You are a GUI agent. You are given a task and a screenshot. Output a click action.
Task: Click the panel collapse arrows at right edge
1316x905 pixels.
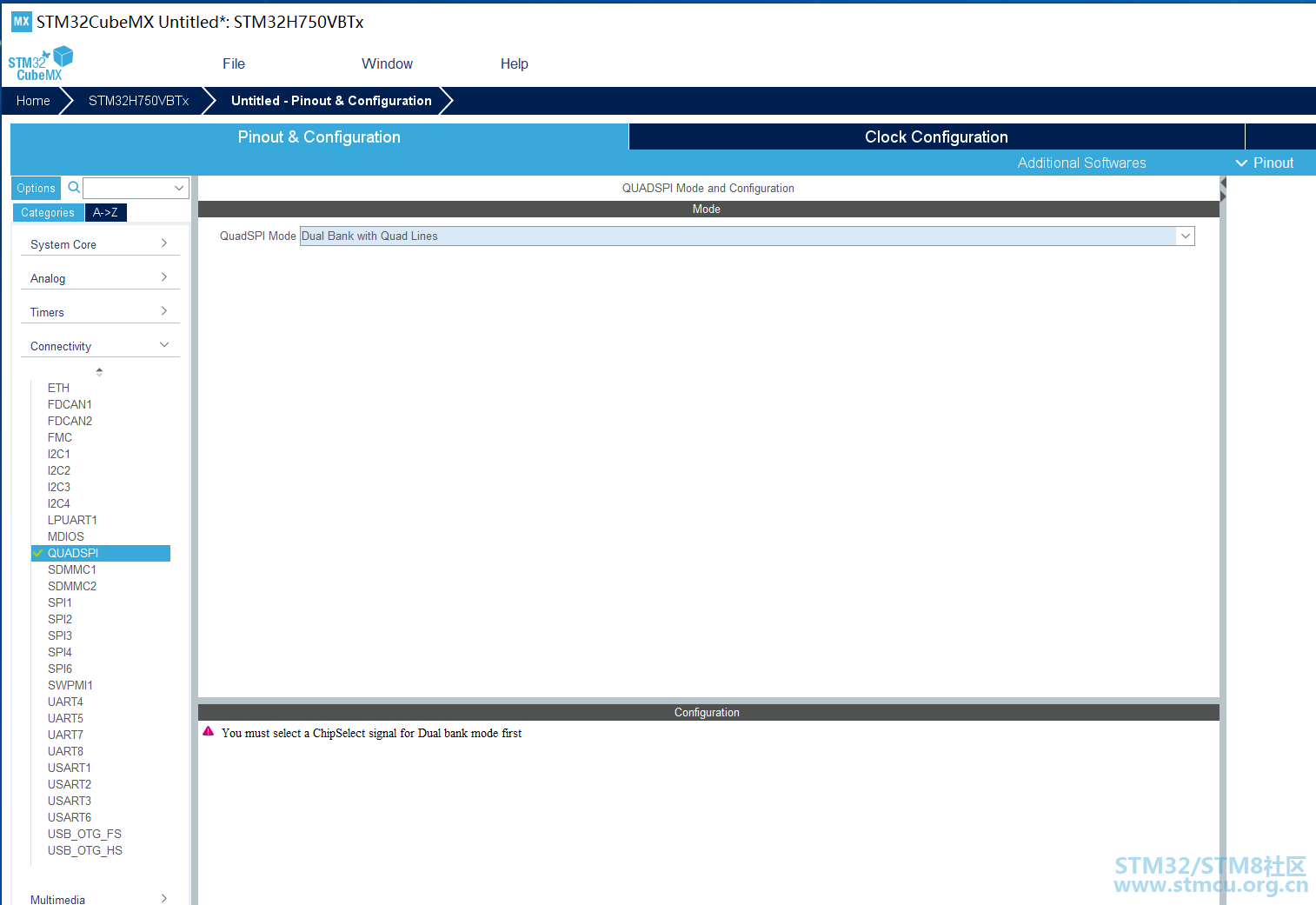(1223, 190)
